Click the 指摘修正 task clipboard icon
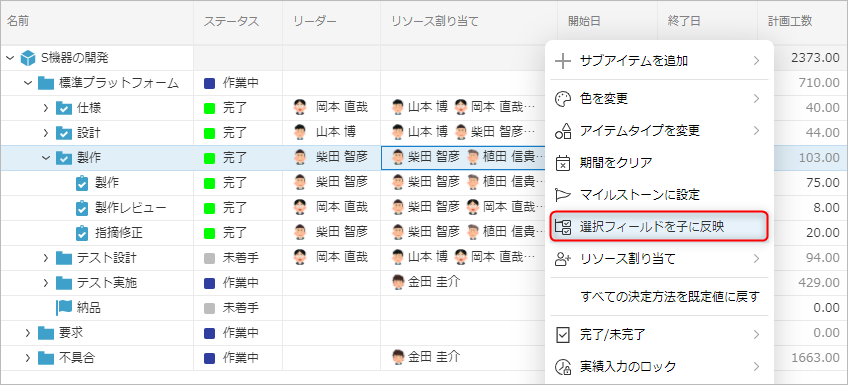 pos(82,233)
